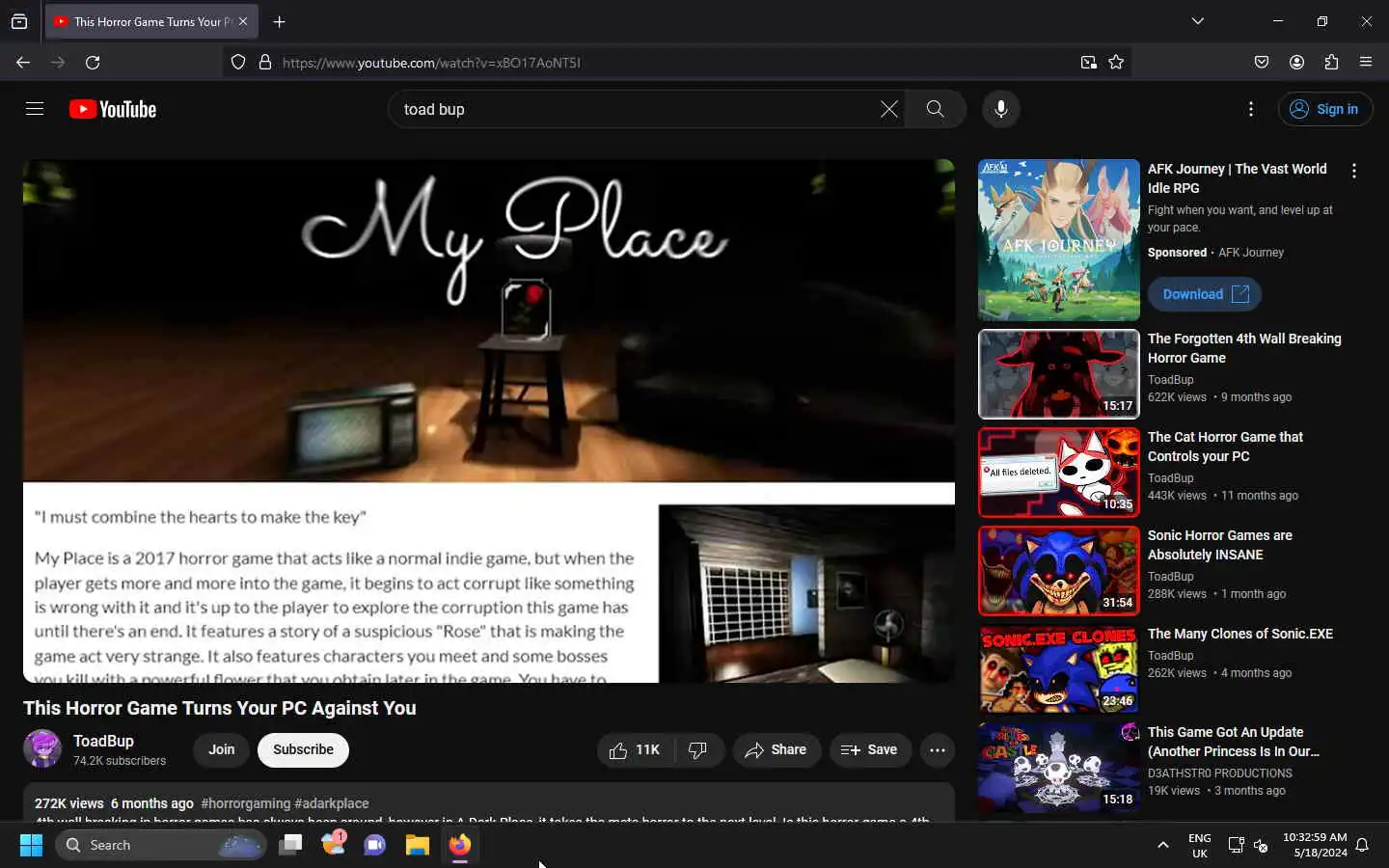
Task: Expand the list all tabs dropdown
Action: 1197,21
